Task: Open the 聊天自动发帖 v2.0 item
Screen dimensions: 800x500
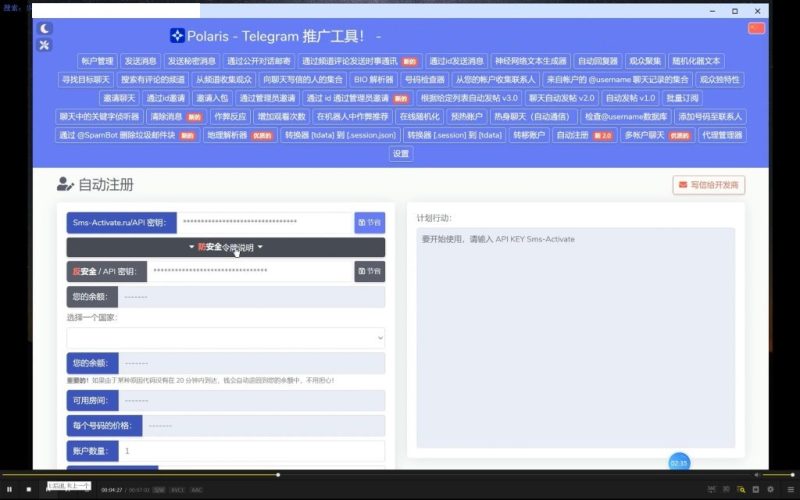Action: click(x=561, y=98)
